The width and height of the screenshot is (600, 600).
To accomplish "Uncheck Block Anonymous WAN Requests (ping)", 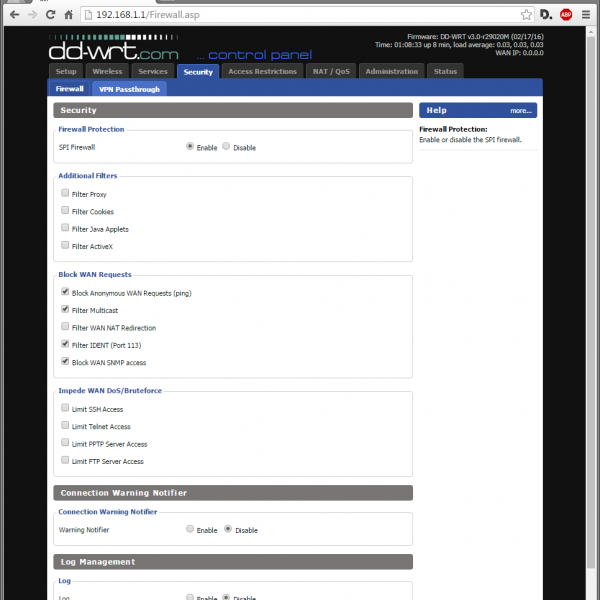I will click(x=65, y=293).
